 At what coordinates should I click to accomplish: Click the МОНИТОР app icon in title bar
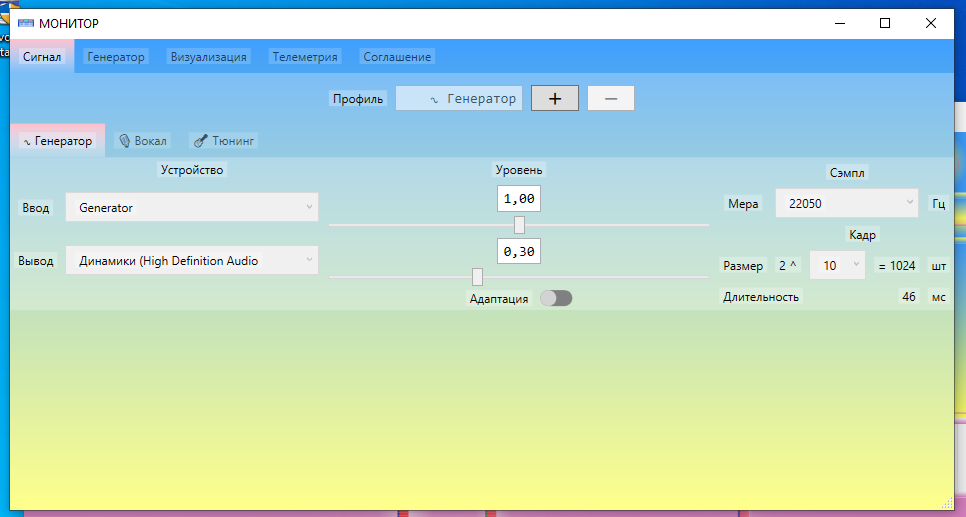pyautogui.click(x=25, y=23)
